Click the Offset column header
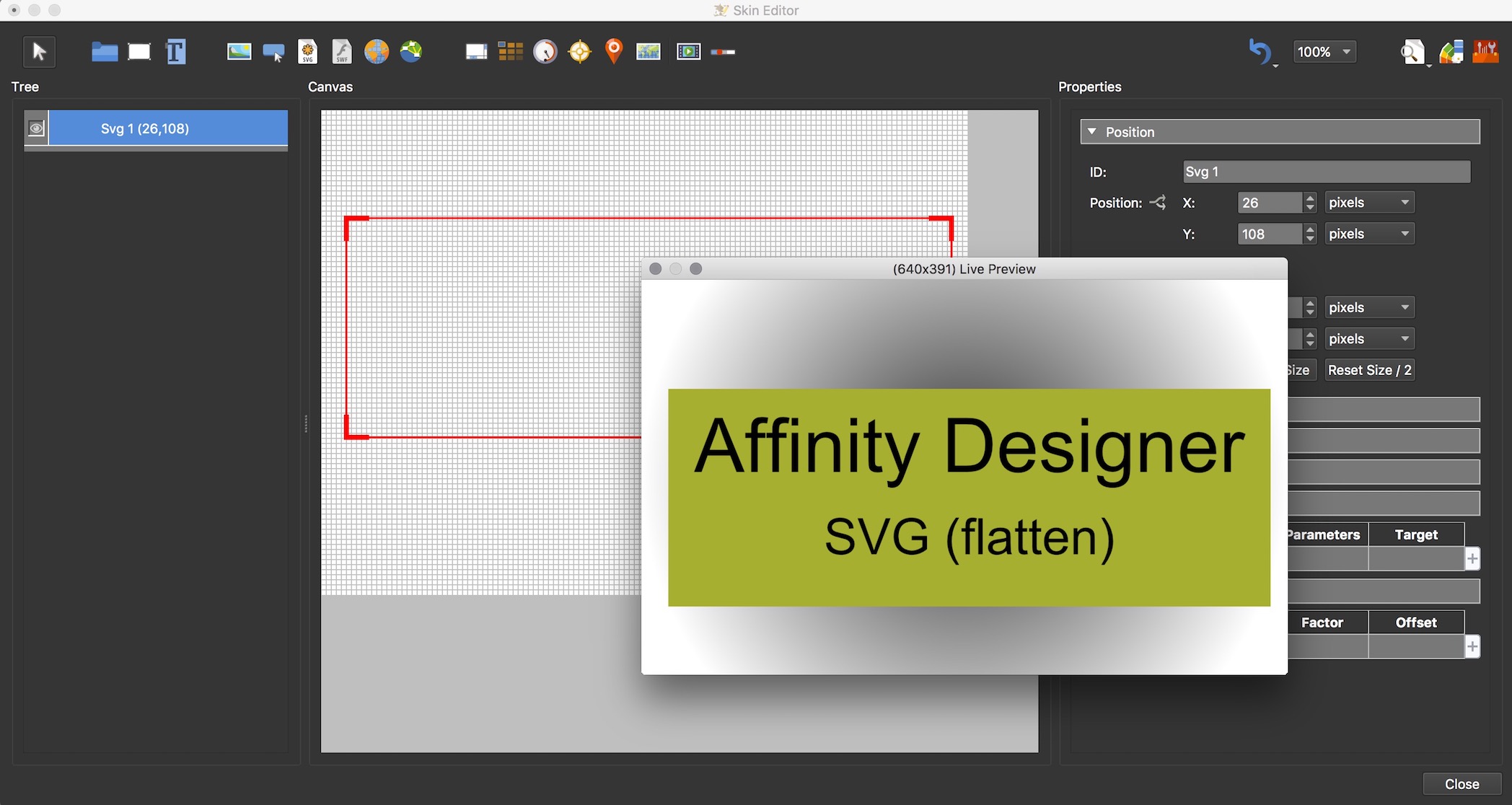Image resolution: width=1512 pixels, height=805 pixels. click(1416, 623)
